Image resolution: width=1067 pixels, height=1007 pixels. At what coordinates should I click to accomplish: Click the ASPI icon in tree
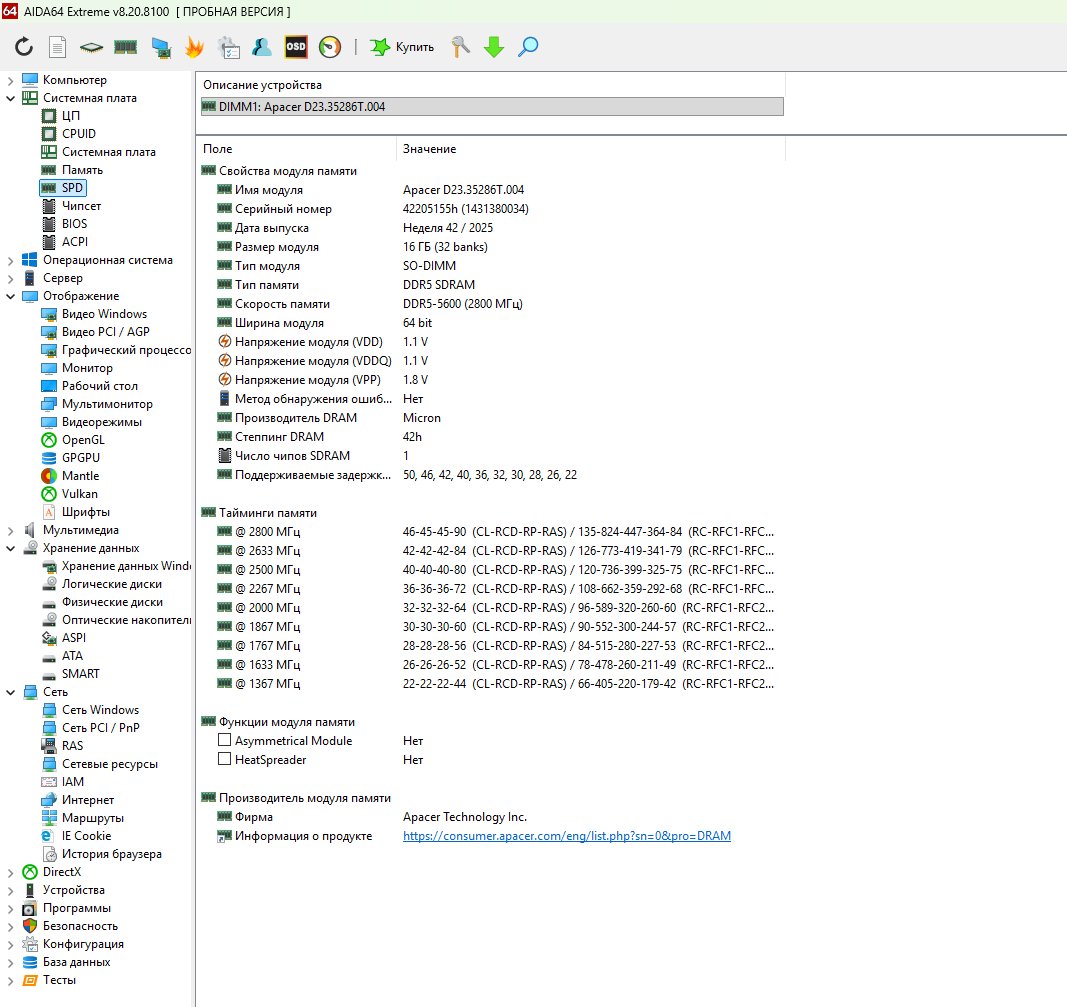(x=49, y=638)
